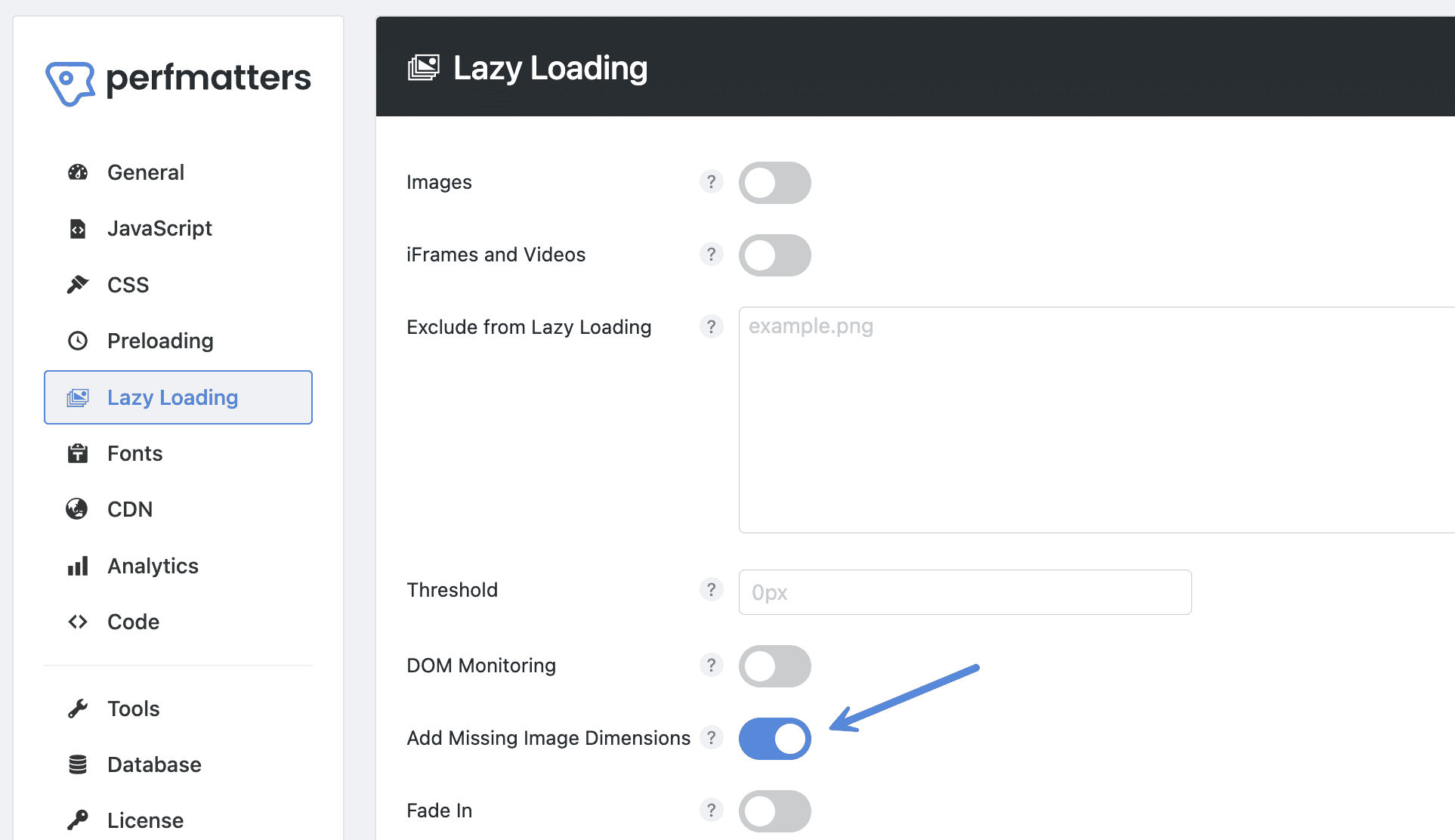Open the Preloading clock icon
1455x840 pixels.
pyautogui.click(x=77, y=341)
